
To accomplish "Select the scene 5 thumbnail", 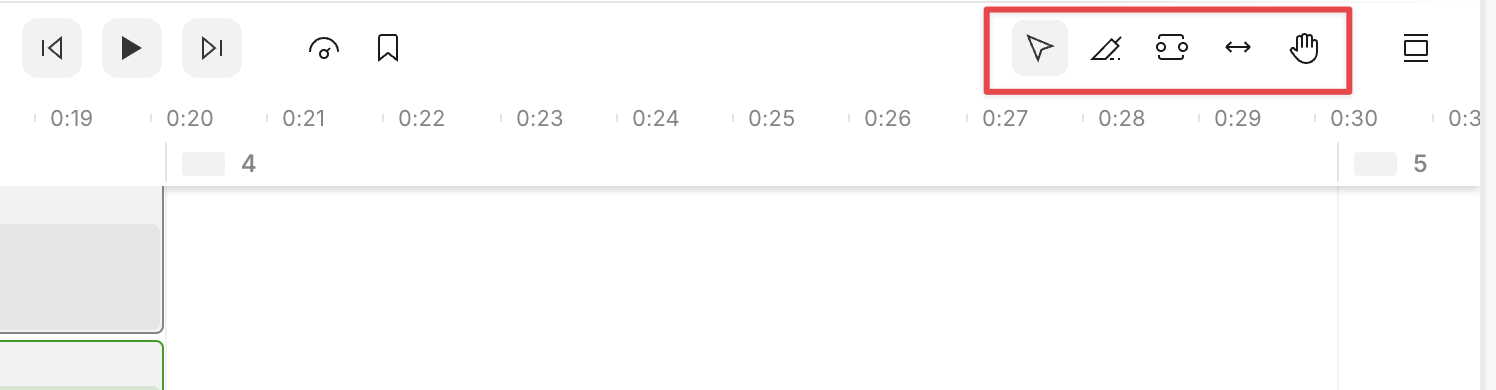I will [x=1375, y=164].
